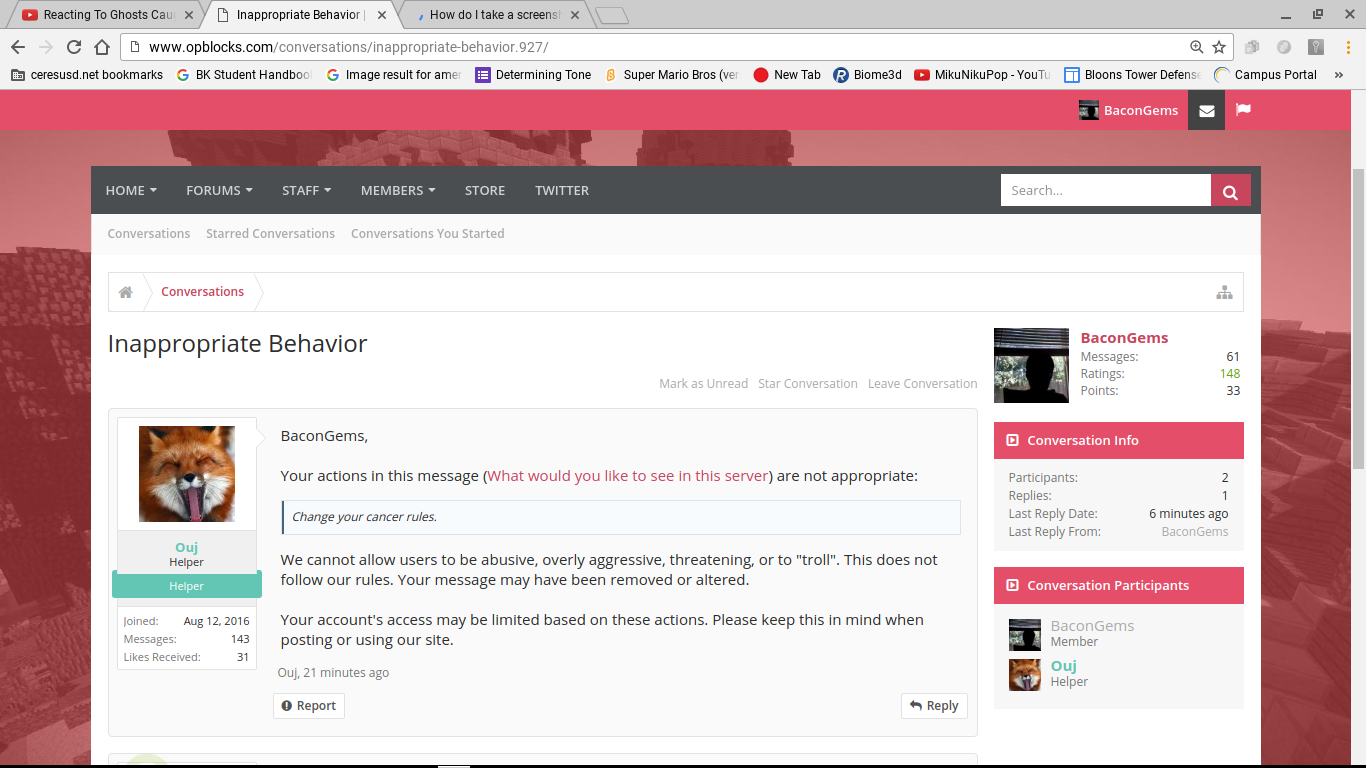The width and height of the screenshot is (1366, 768).
Task: Click Ouj participant fox thumbnail
Action: click(1025, 675)
